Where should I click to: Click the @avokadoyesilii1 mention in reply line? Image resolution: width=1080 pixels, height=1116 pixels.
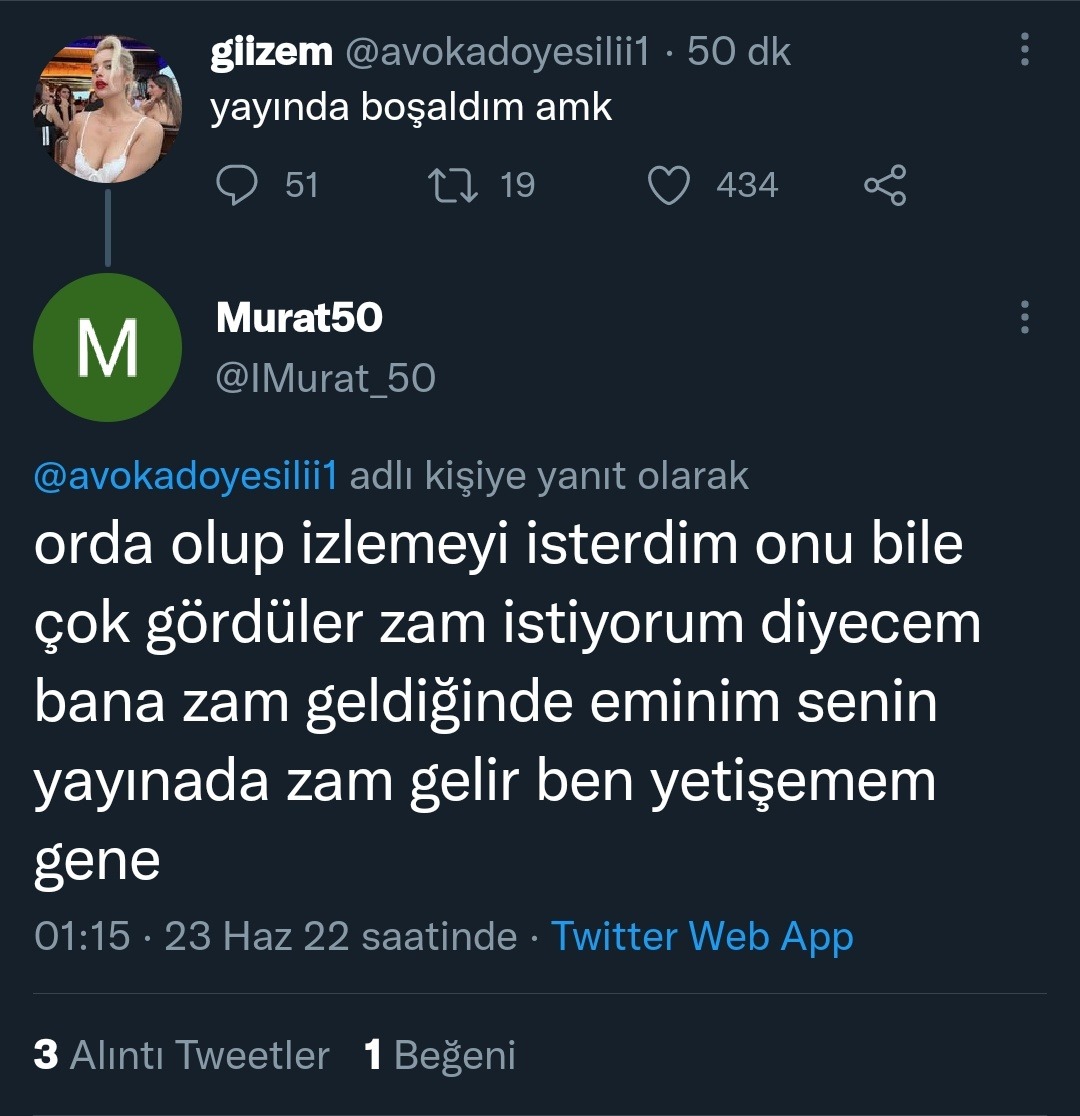coord(184,477)
